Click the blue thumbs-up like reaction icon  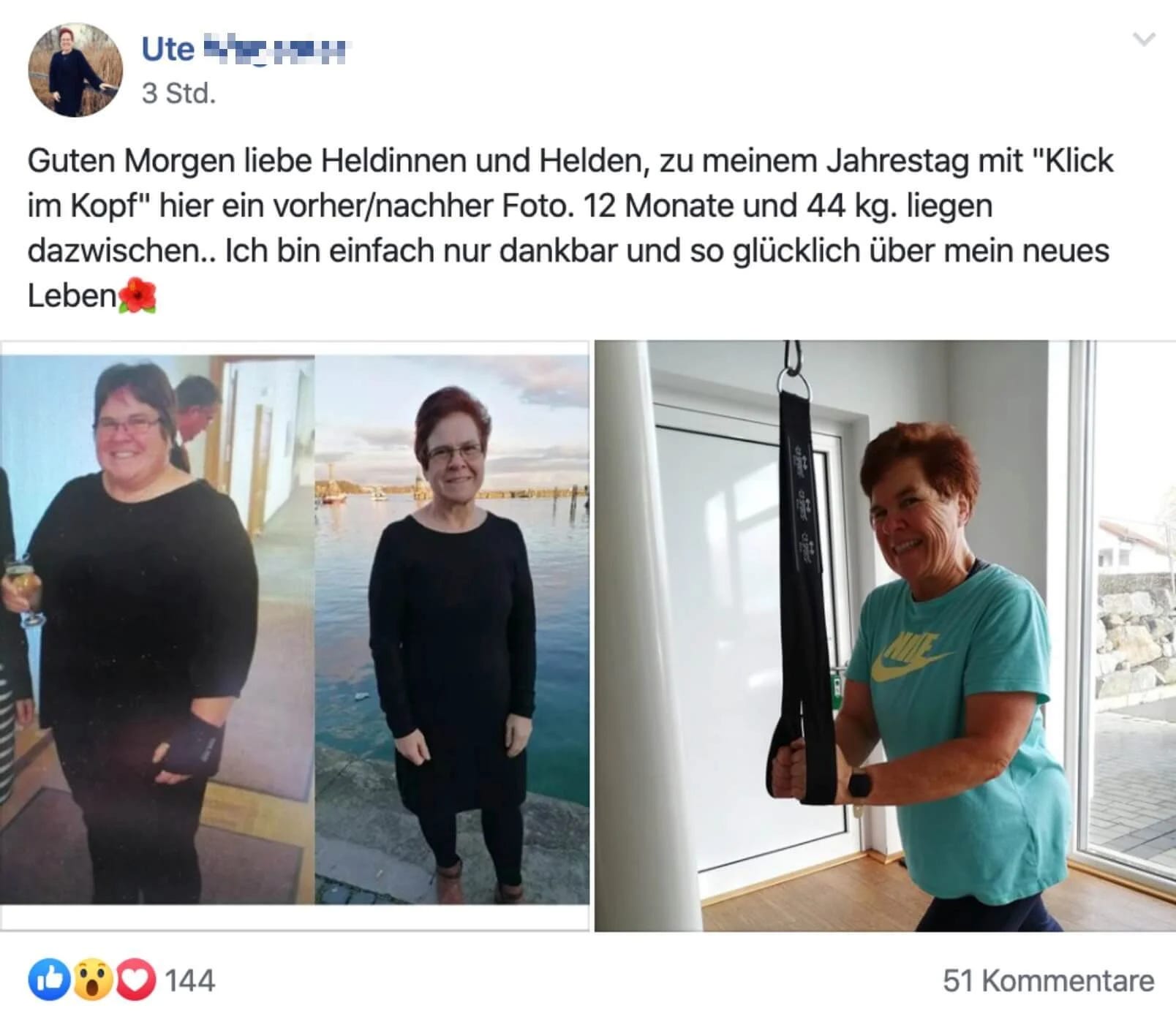pos(50,980)
